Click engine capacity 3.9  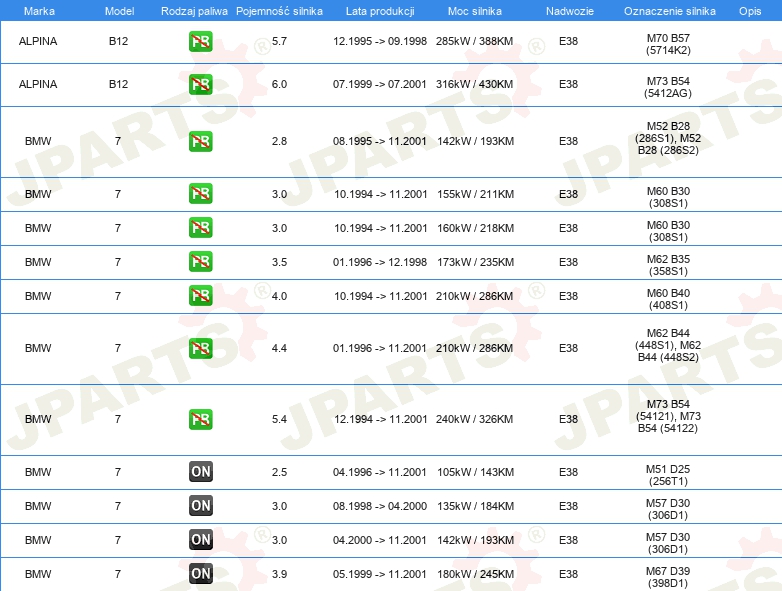point(279,574)
